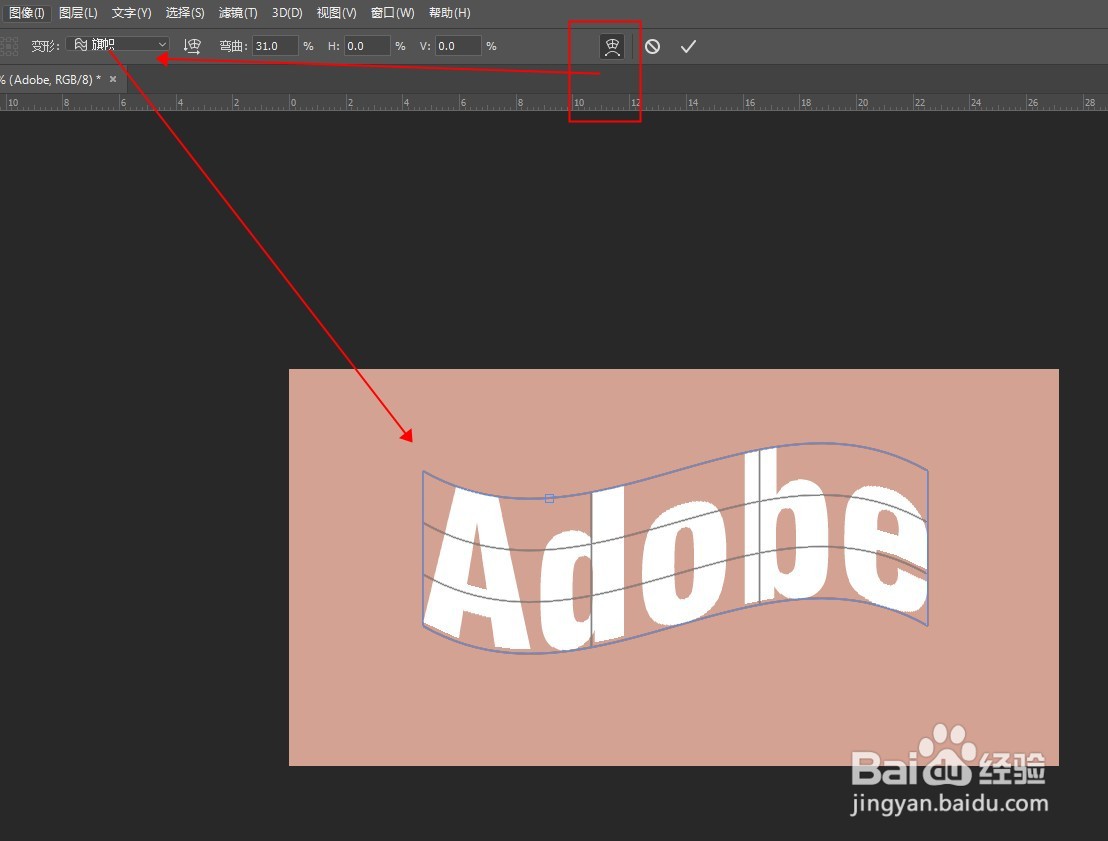
Task: Click the warp top-edge control point handle
Action: pos(550,499)
